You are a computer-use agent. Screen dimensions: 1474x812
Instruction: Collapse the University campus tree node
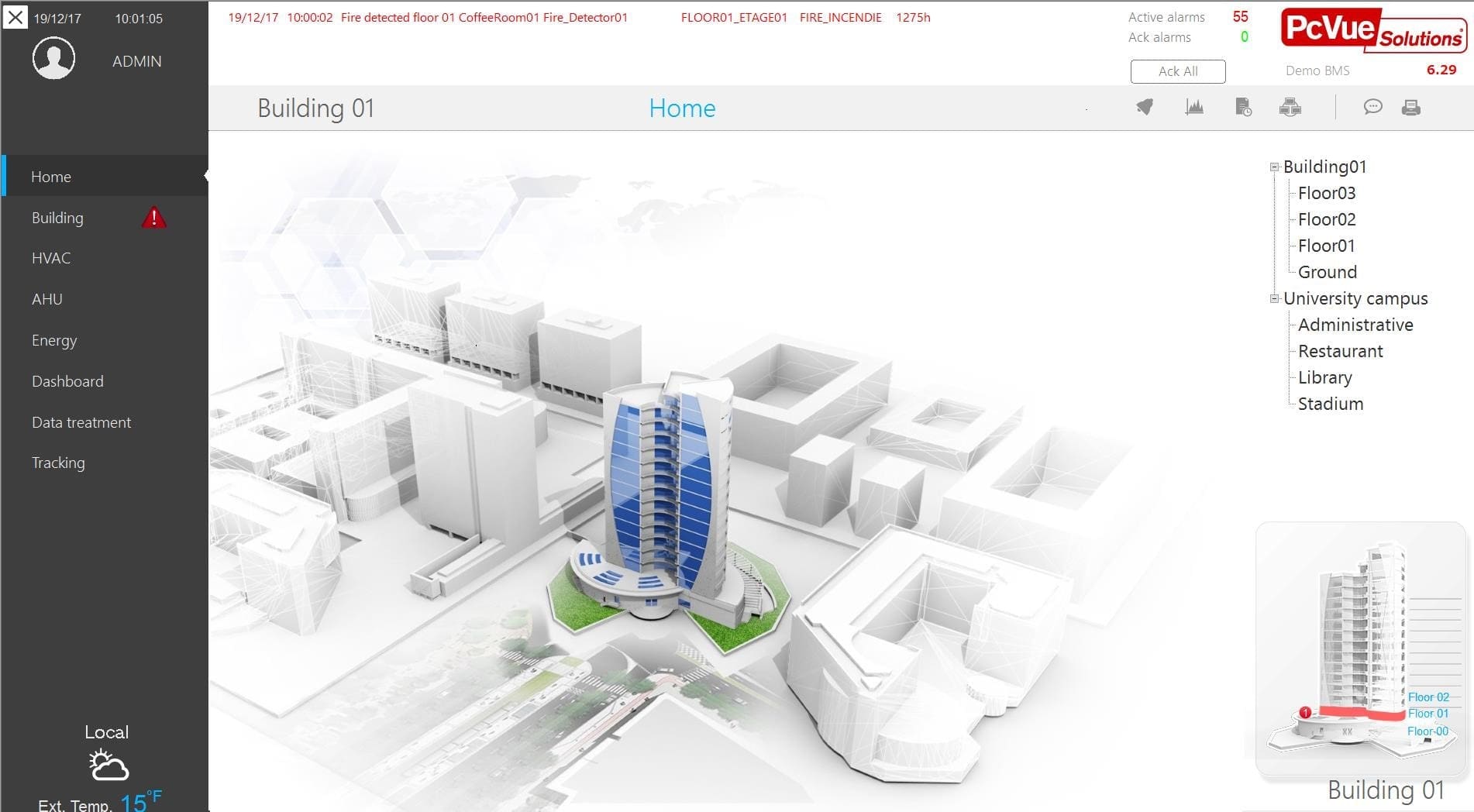tap(1273, 298)
